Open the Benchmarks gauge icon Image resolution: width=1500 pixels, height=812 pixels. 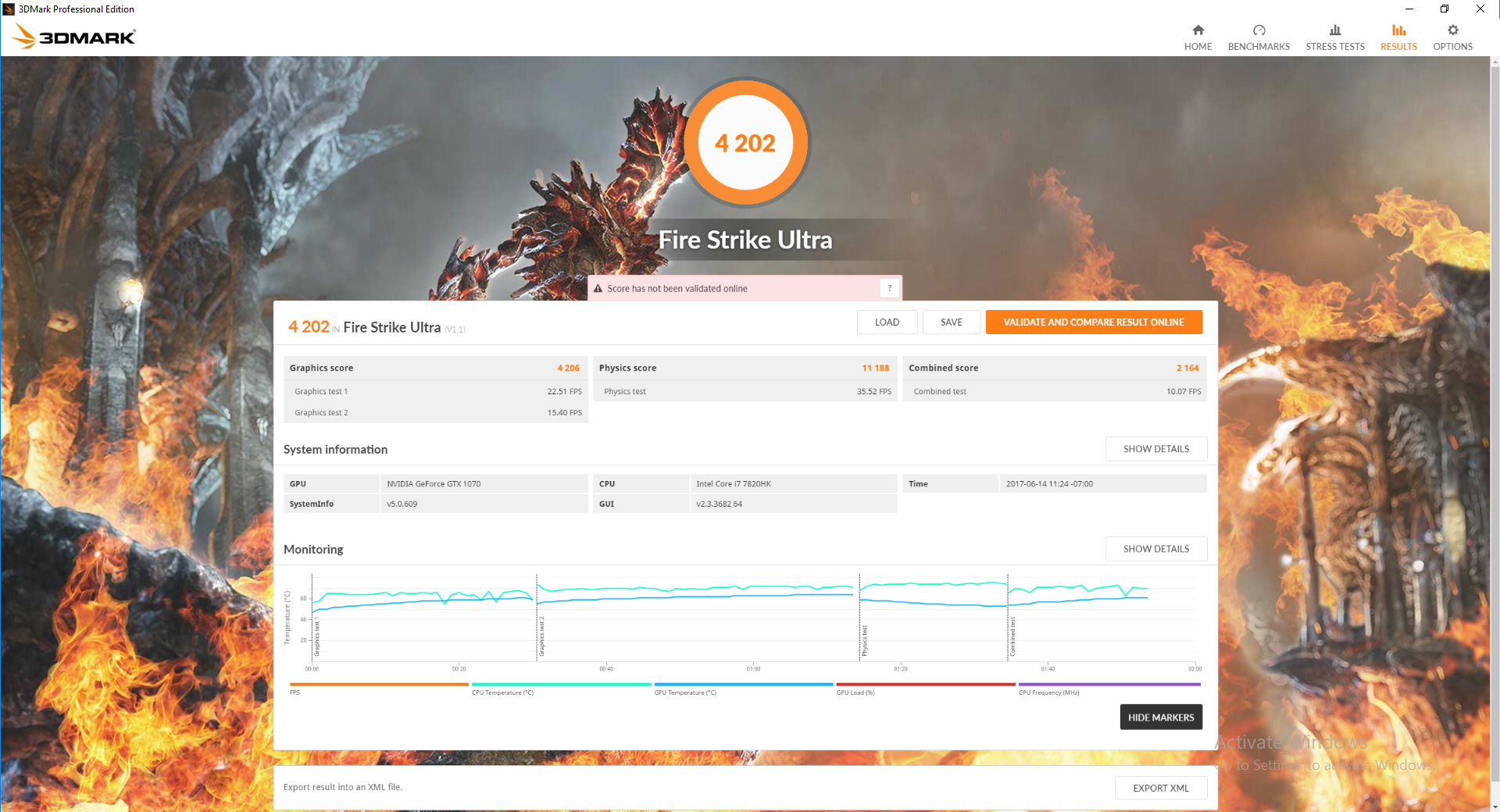click(x=1259, y=30)
